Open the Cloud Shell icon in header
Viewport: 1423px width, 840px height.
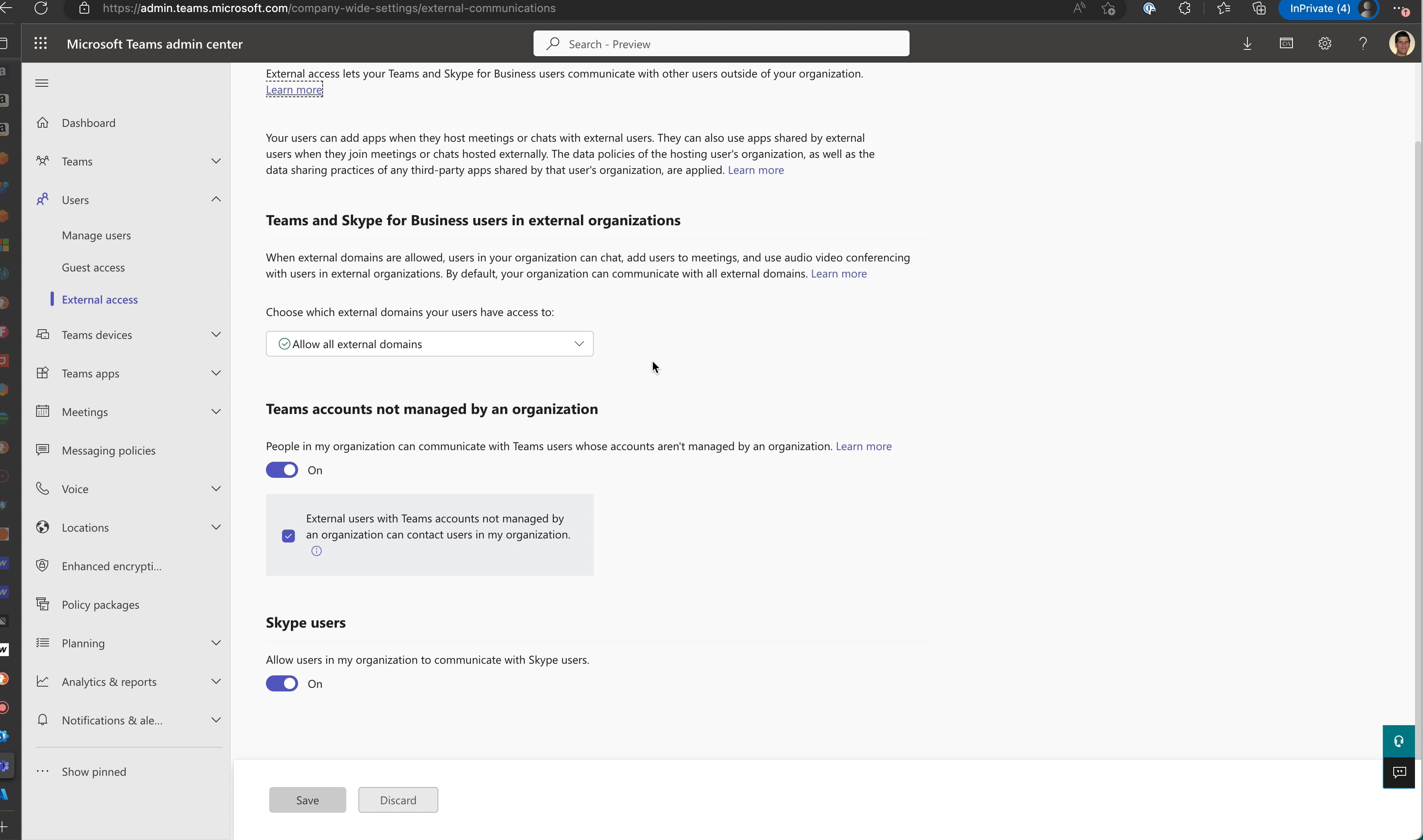click(x=1286, y=44)
